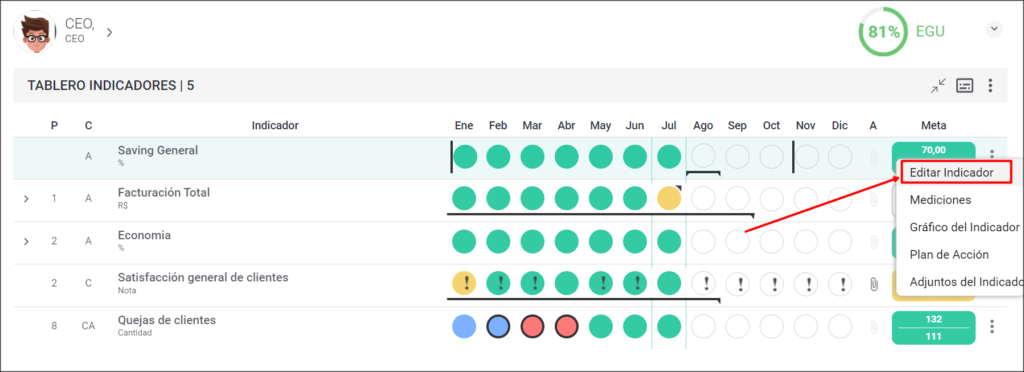Viewport: 1024px width, 372px height.
Task: Click Satisfacción general May exclamation circle
Action: 601,284
